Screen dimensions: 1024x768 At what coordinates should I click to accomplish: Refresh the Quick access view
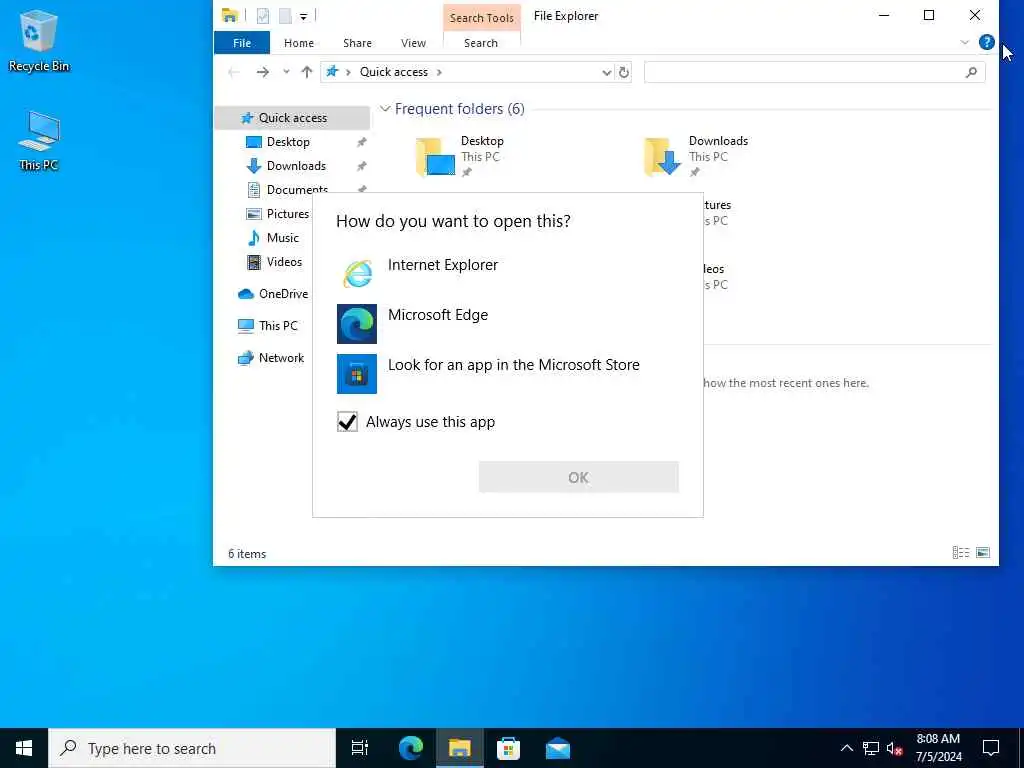click(x=624, y=72)
